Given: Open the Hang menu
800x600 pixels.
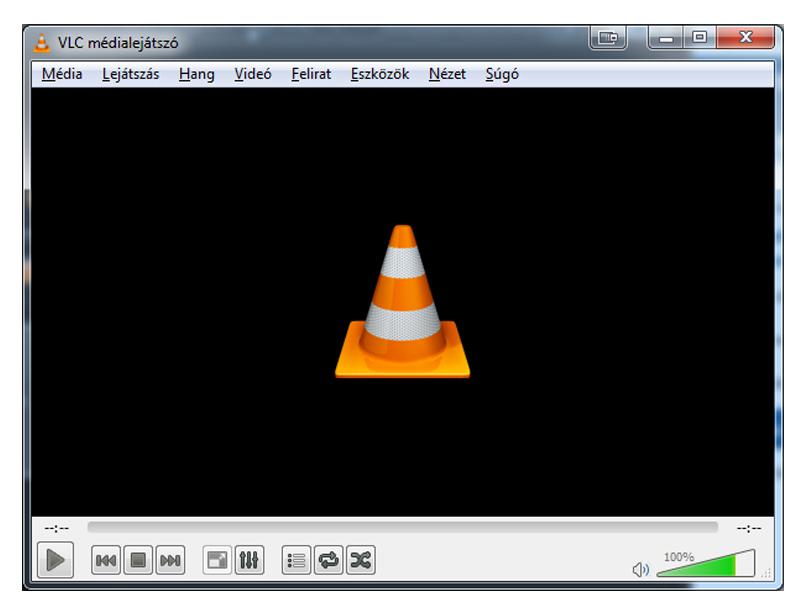Looking at the screenshot, I should tap(196, 74).
